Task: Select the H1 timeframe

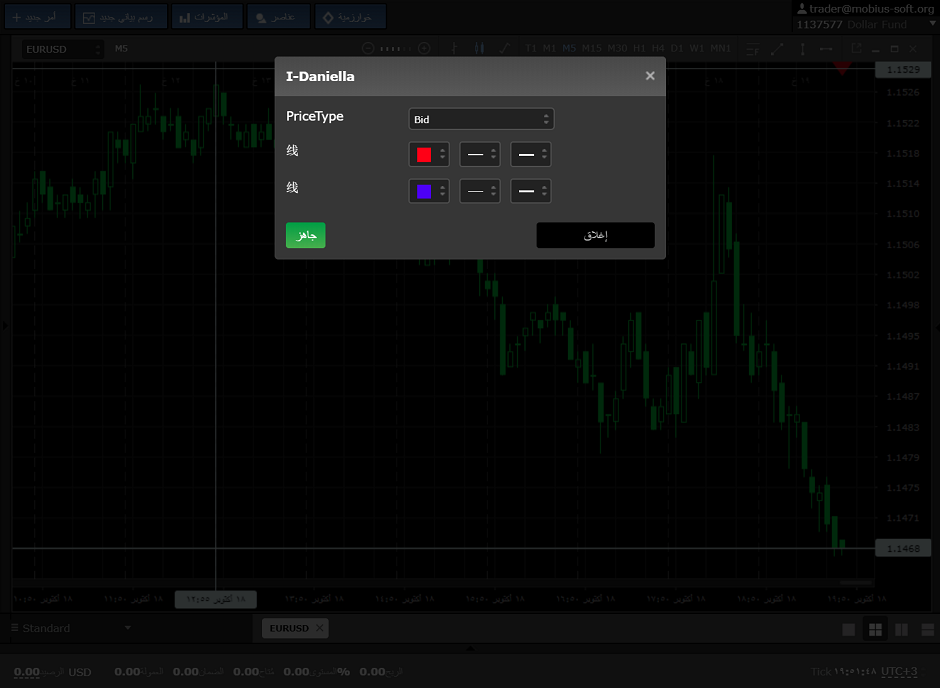Action: tap(640, 49)
